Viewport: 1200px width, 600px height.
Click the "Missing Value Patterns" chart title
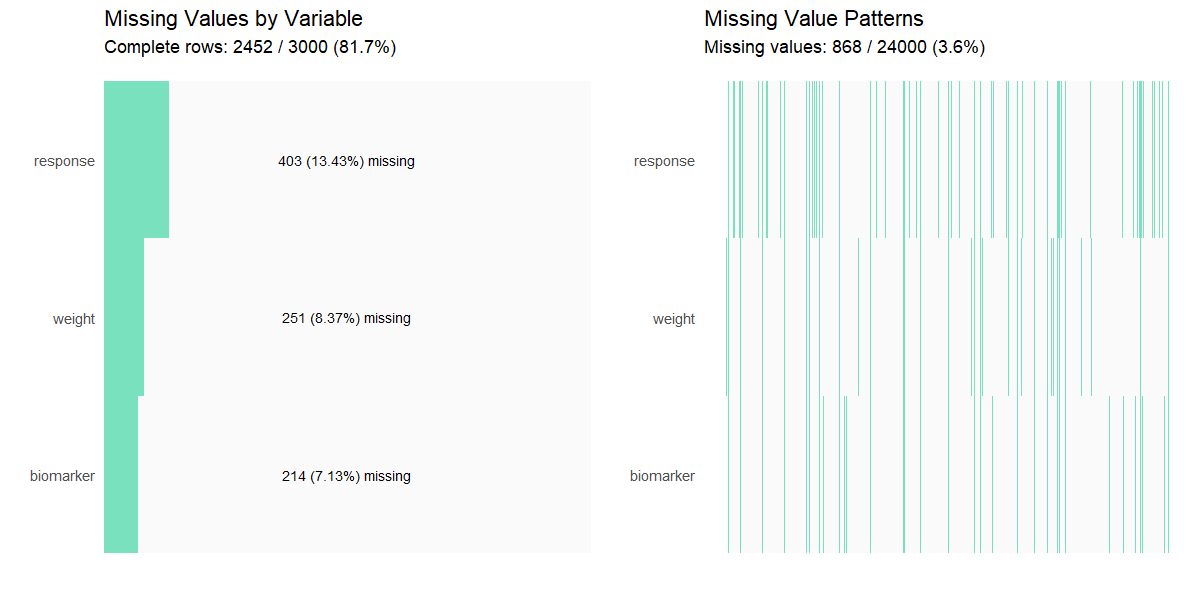tap(814, 19)
